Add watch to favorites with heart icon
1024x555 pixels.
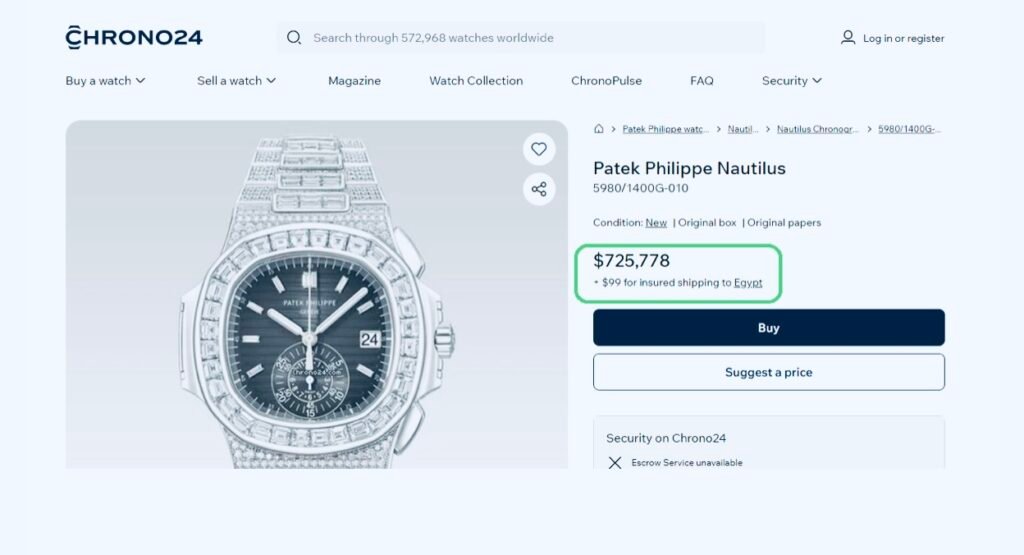(x=539, y=149)
